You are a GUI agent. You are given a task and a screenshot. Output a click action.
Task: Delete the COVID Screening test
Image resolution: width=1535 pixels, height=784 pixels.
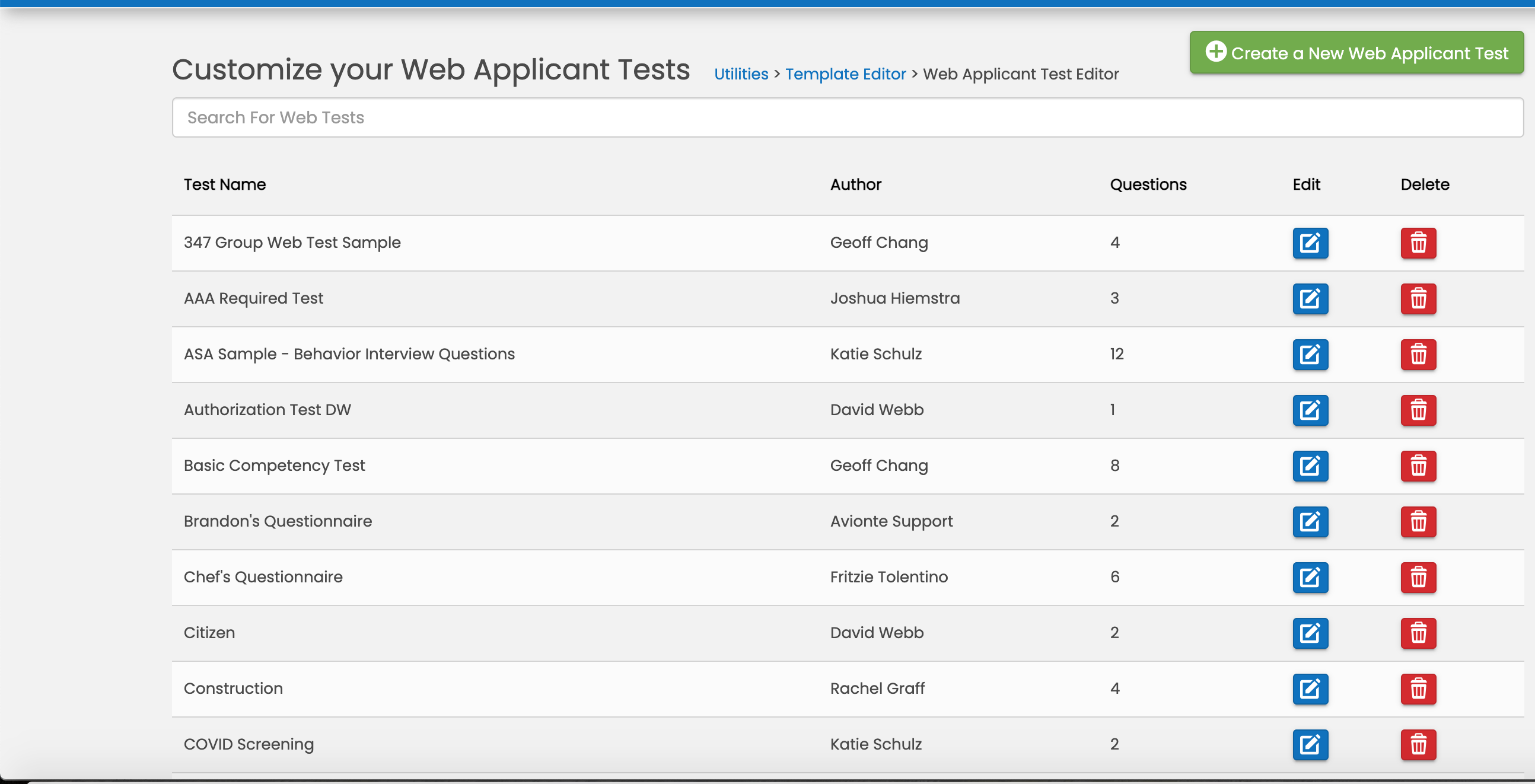[1418, 745]
